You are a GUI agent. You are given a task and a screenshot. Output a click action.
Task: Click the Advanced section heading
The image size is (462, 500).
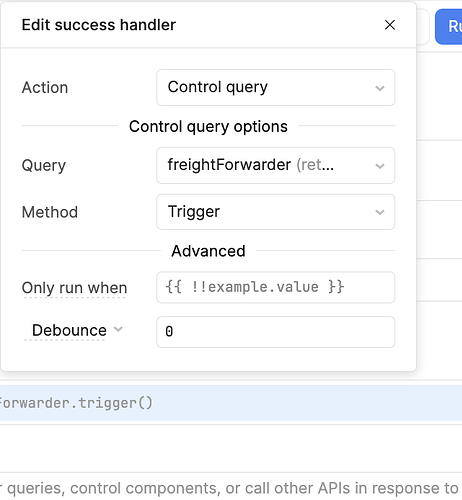pos(208,251)
